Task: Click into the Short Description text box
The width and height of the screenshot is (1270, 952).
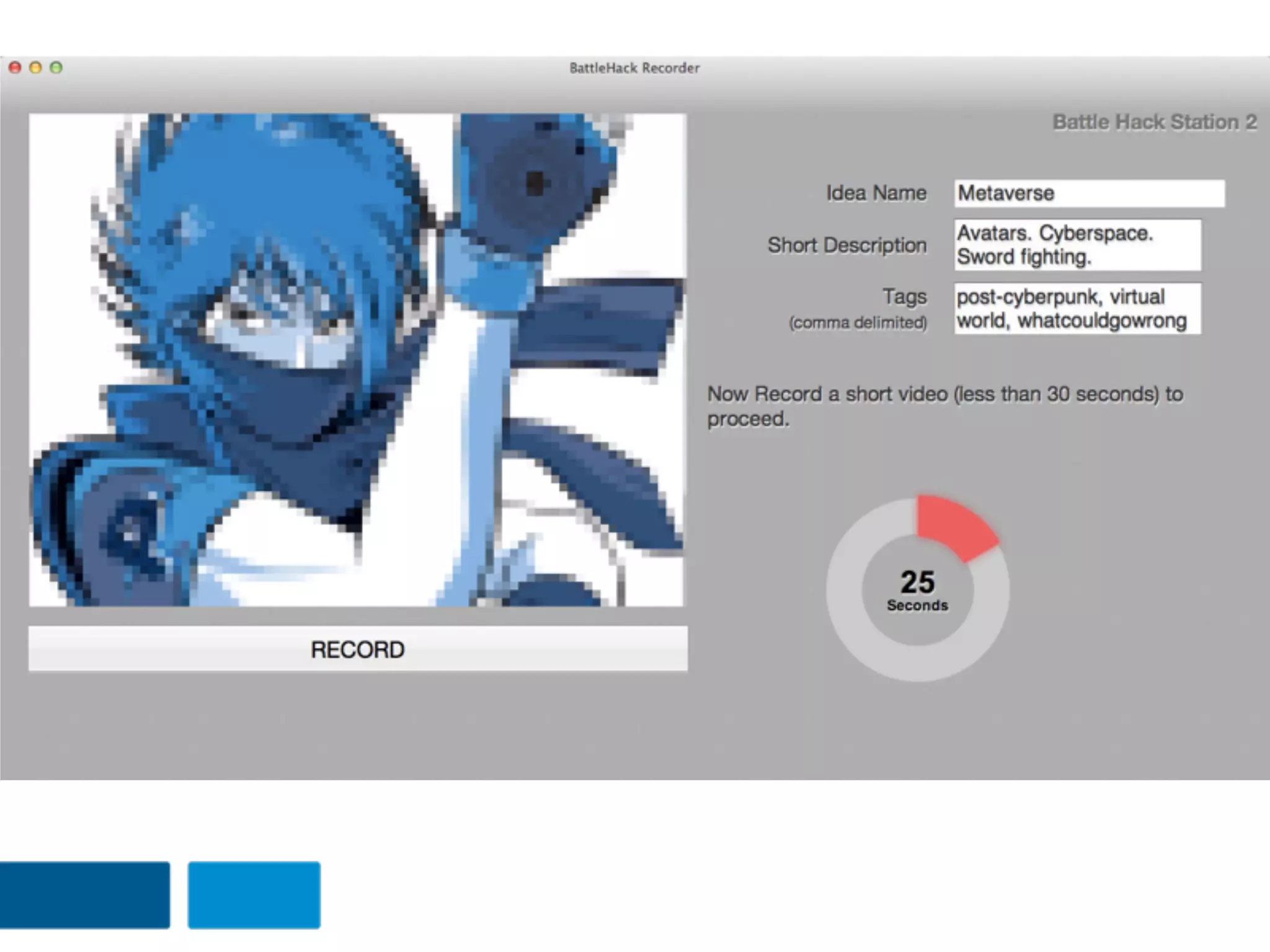Action: click(x=1077, y=245)
